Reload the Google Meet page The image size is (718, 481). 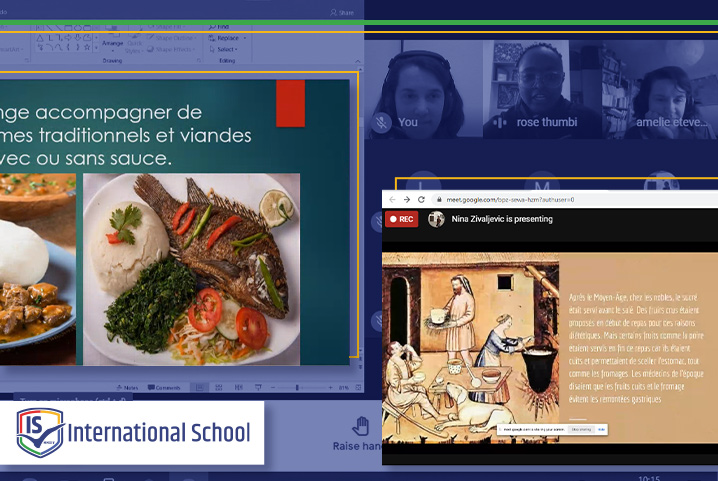click(x=420, y=200)
